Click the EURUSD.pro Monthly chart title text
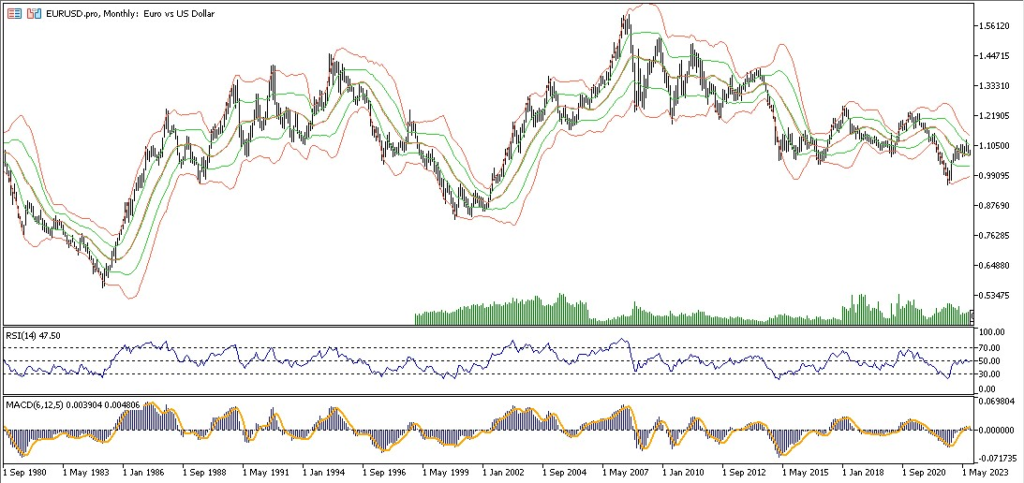This screenshot has width=1024, height=483. pyautogui.click(x=118, y=12)
